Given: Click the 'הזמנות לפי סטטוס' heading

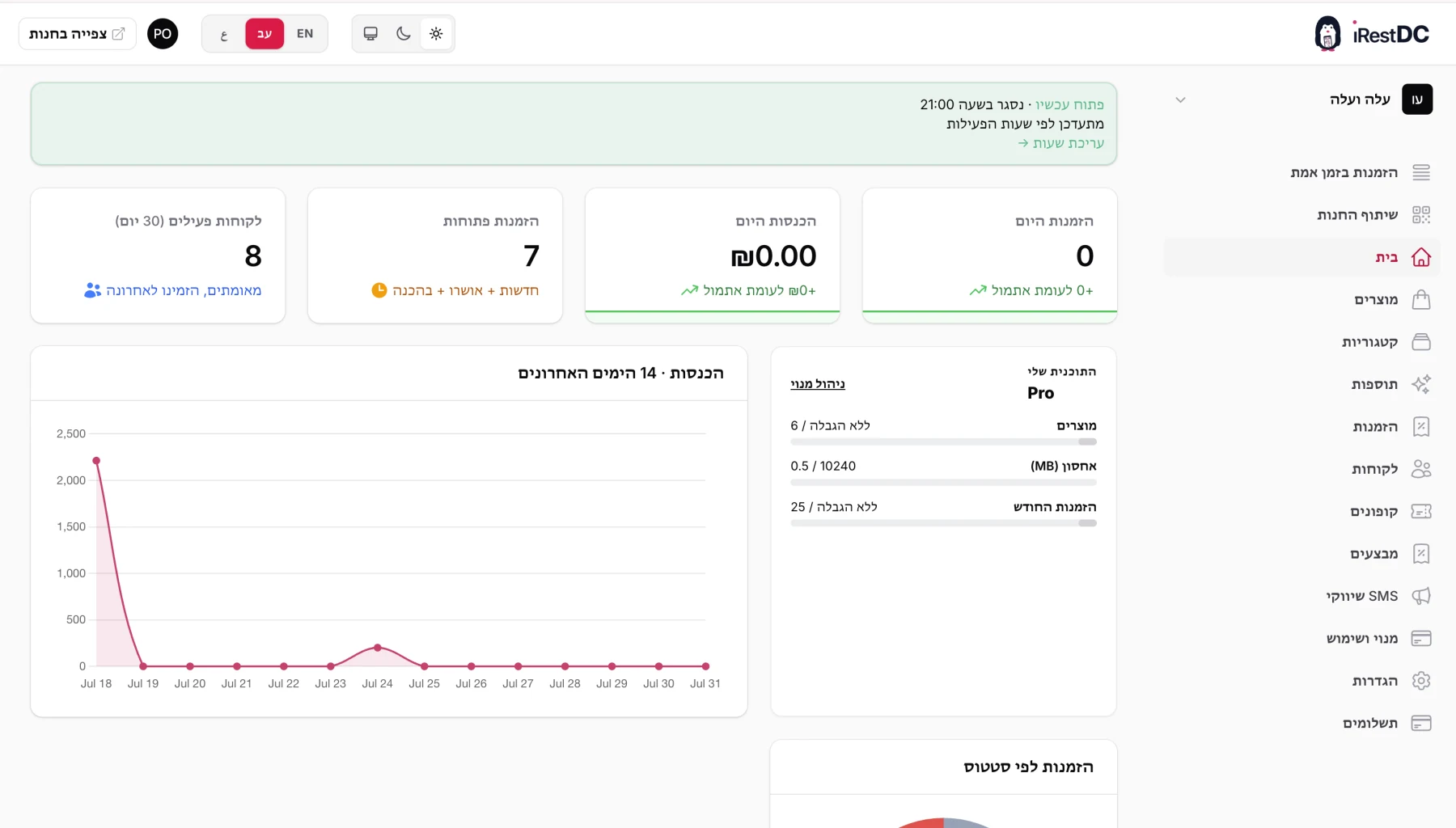Looking at the screenshot, I should click(1028, 767).
